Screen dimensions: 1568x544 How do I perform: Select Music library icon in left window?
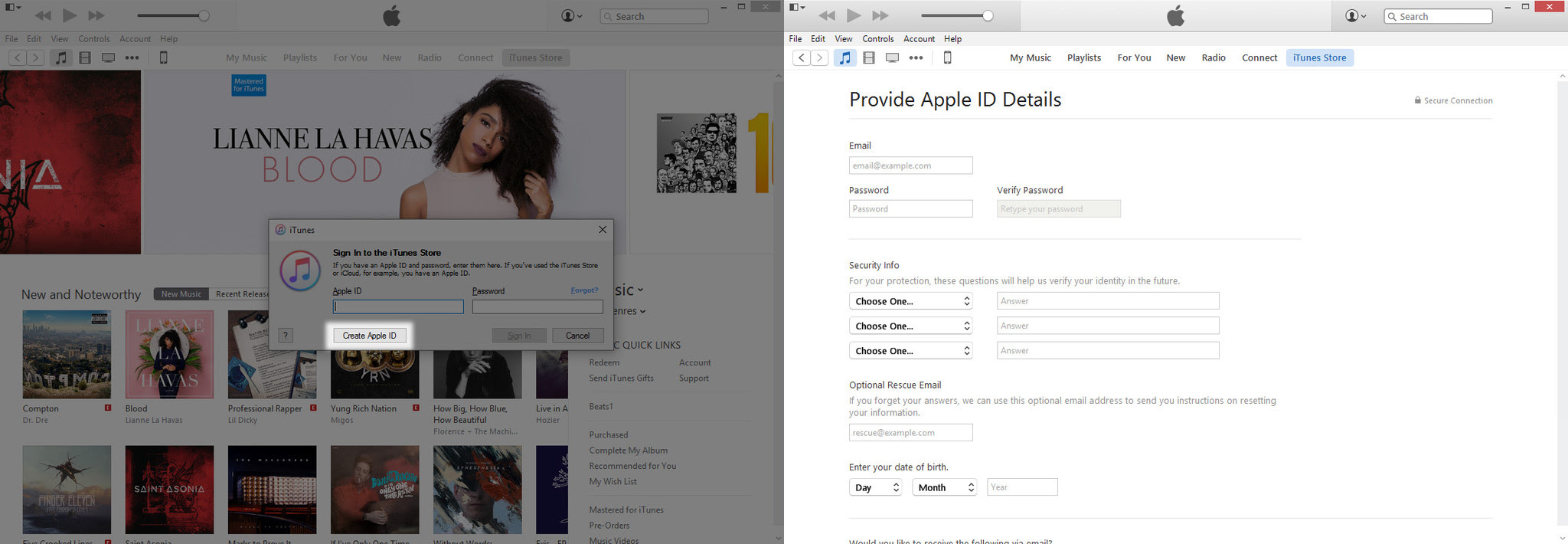60,57
